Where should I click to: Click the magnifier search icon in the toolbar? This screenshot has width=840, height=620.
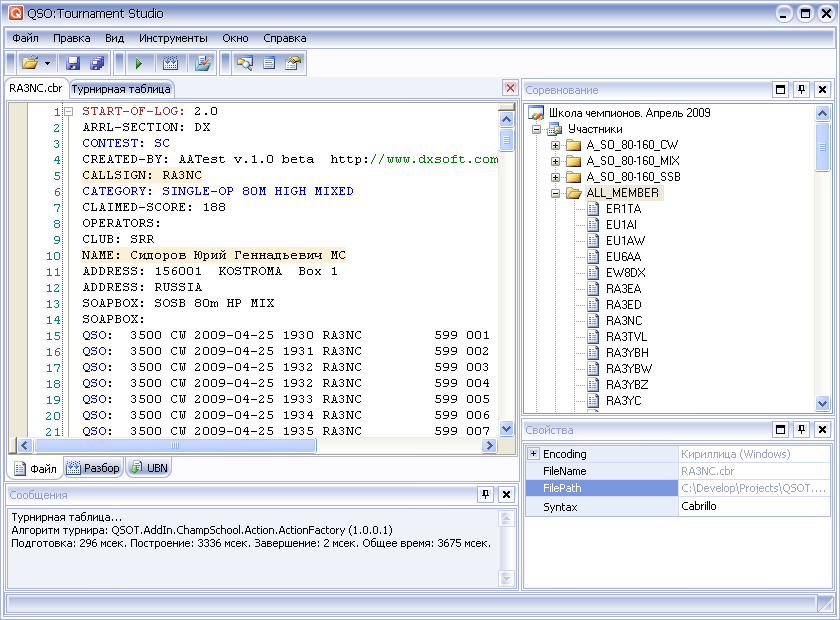245,63
